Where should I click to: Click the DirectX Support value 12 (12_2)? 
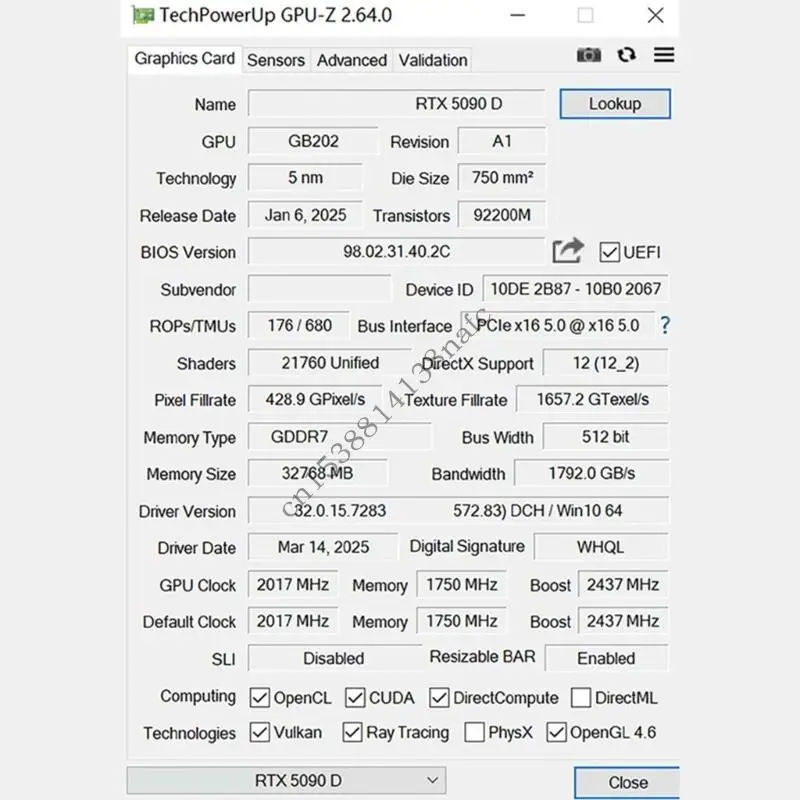[606, 363]
